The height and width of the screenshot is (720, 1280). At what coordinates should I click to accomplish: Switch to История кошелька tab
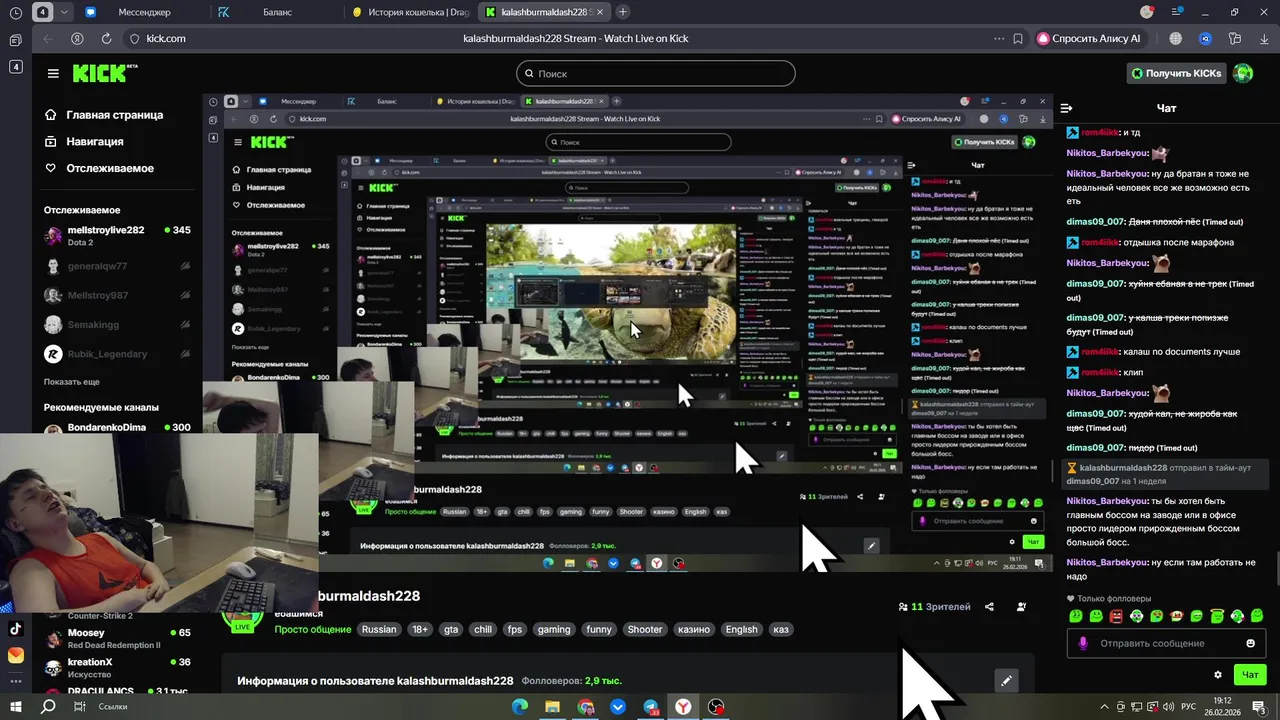click(x=410, y=12)
